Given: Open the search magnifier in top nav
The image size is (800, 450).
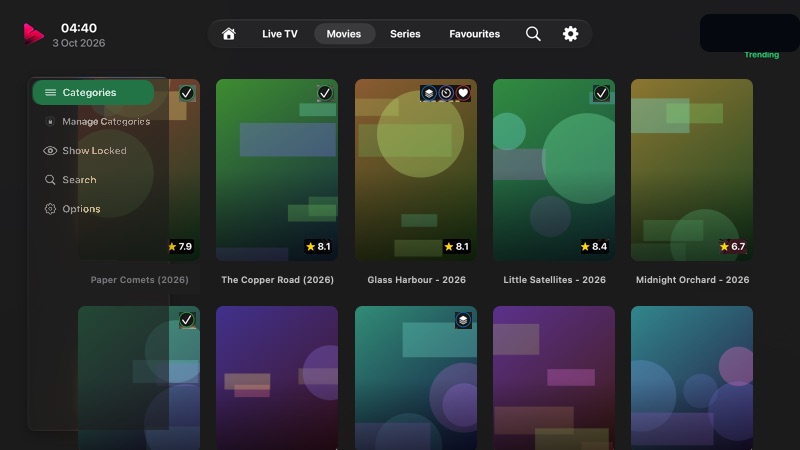Looking at the screenshot, I should 533,34.
